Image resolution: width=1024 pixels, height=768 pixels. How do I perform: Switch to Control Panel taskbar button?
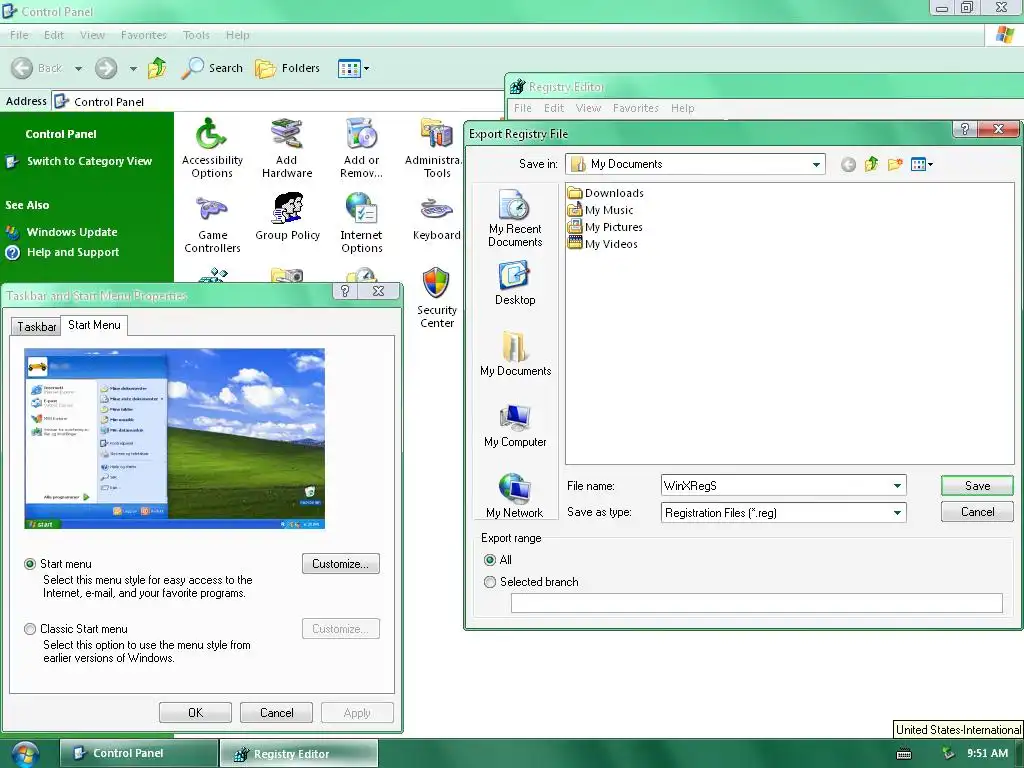pyautogui.click(x=138, y=753)
